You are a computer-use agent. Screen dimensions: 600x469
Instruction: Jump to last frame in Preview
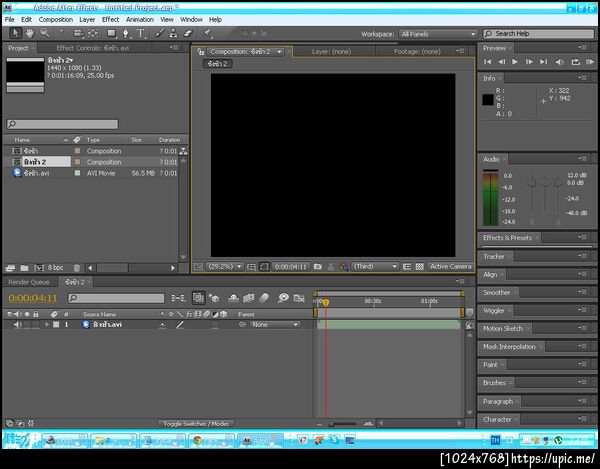pos(543,62)
